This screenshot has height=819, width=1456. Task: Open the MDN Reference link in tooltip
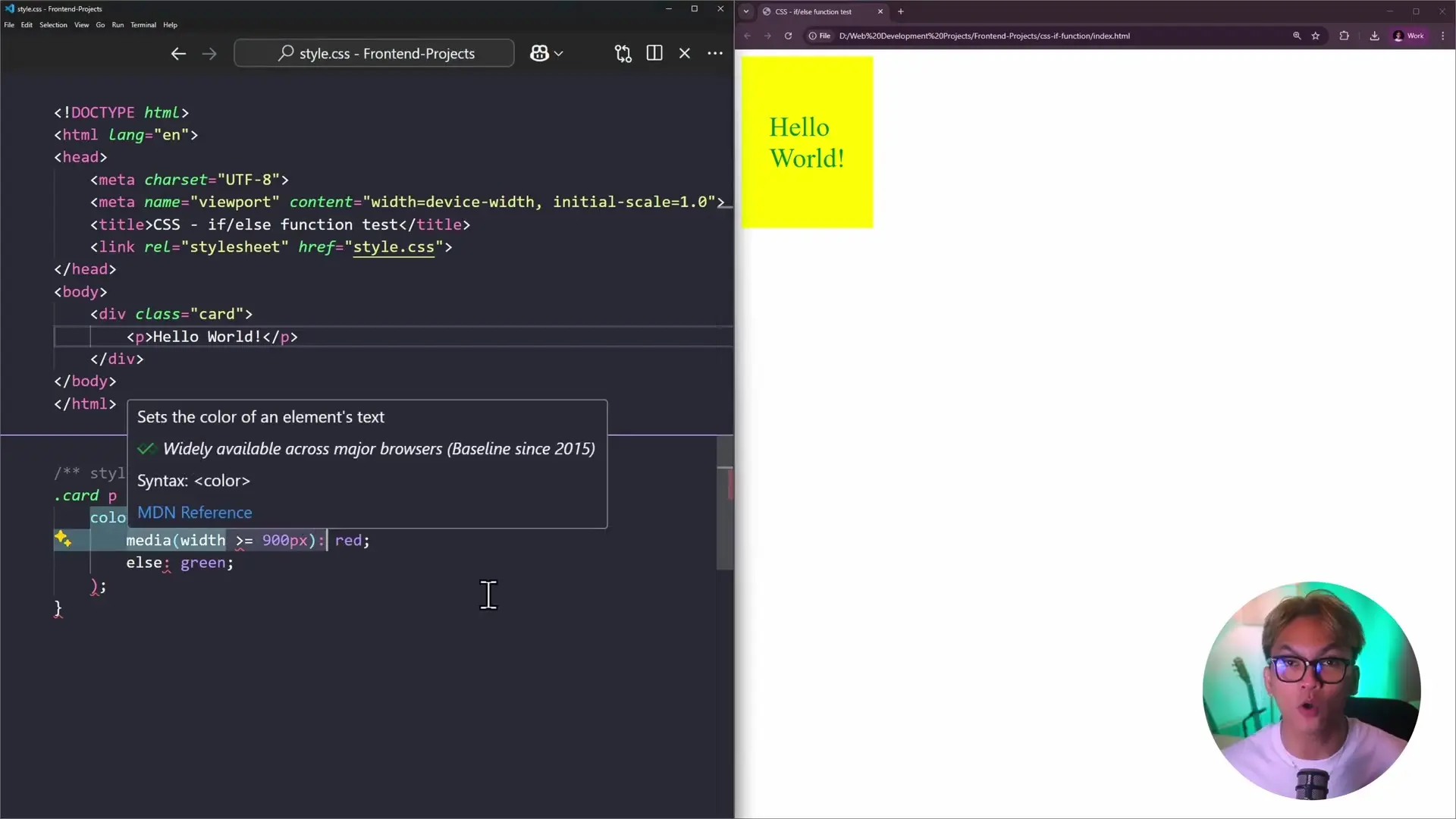click(195, 513)
